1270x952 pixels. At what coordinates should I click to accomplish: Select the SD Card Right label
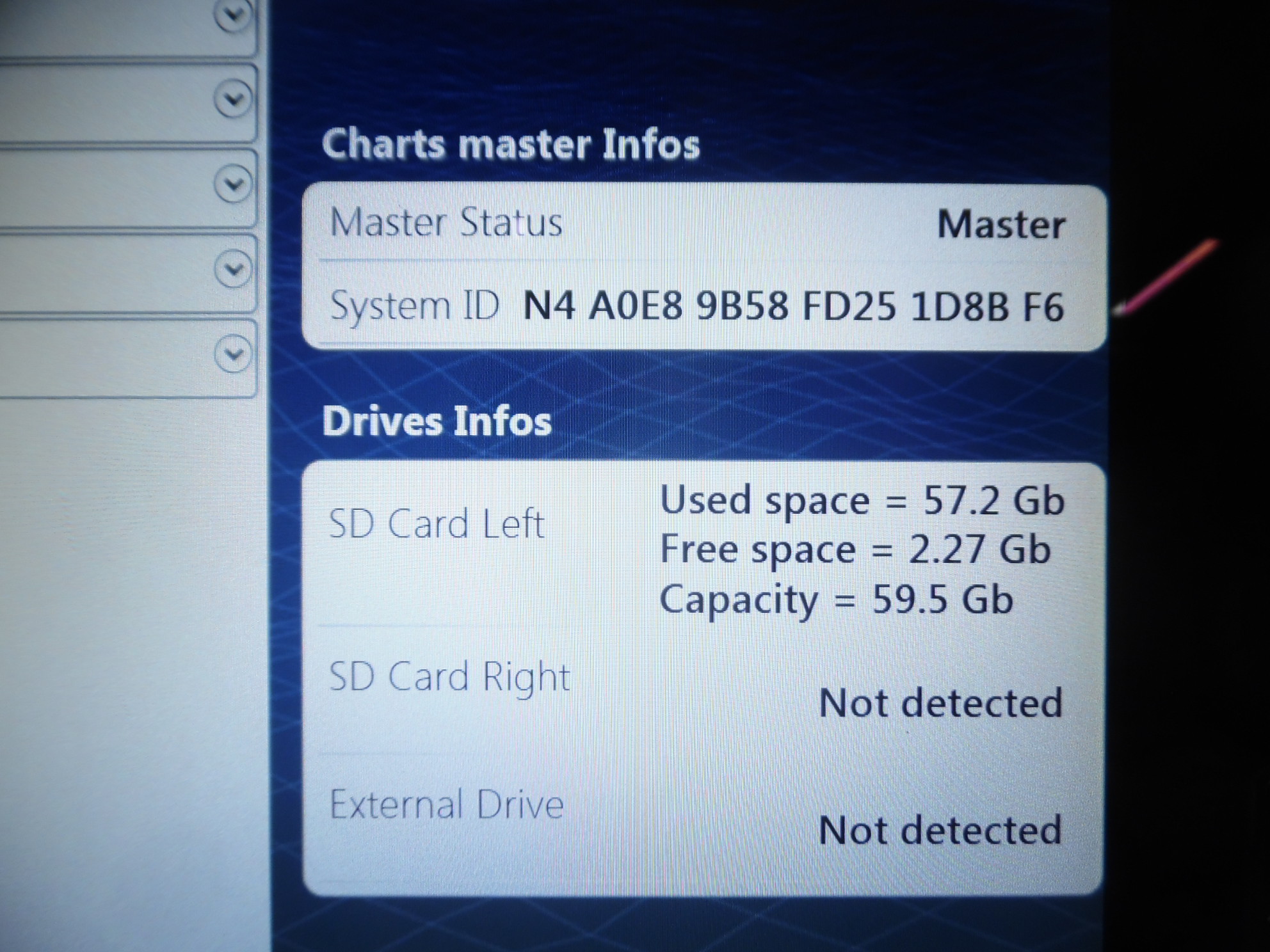click(449, 677)
